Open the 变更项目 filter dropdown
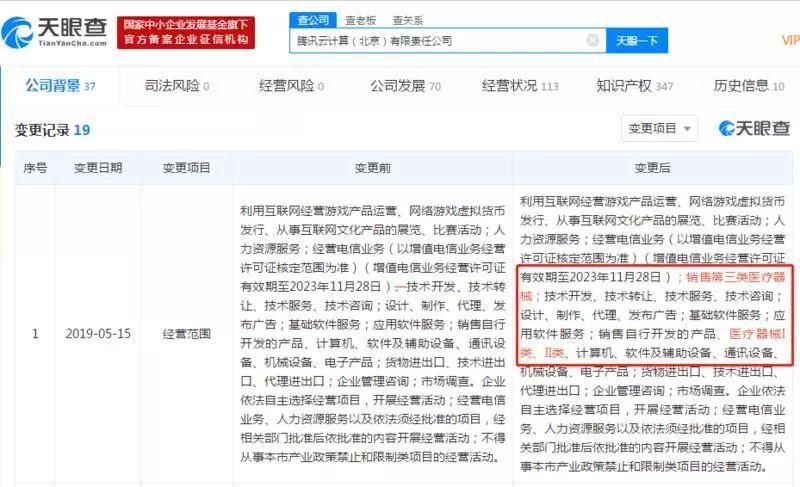Viewport: 800px width, 487px height. (659, 128)
